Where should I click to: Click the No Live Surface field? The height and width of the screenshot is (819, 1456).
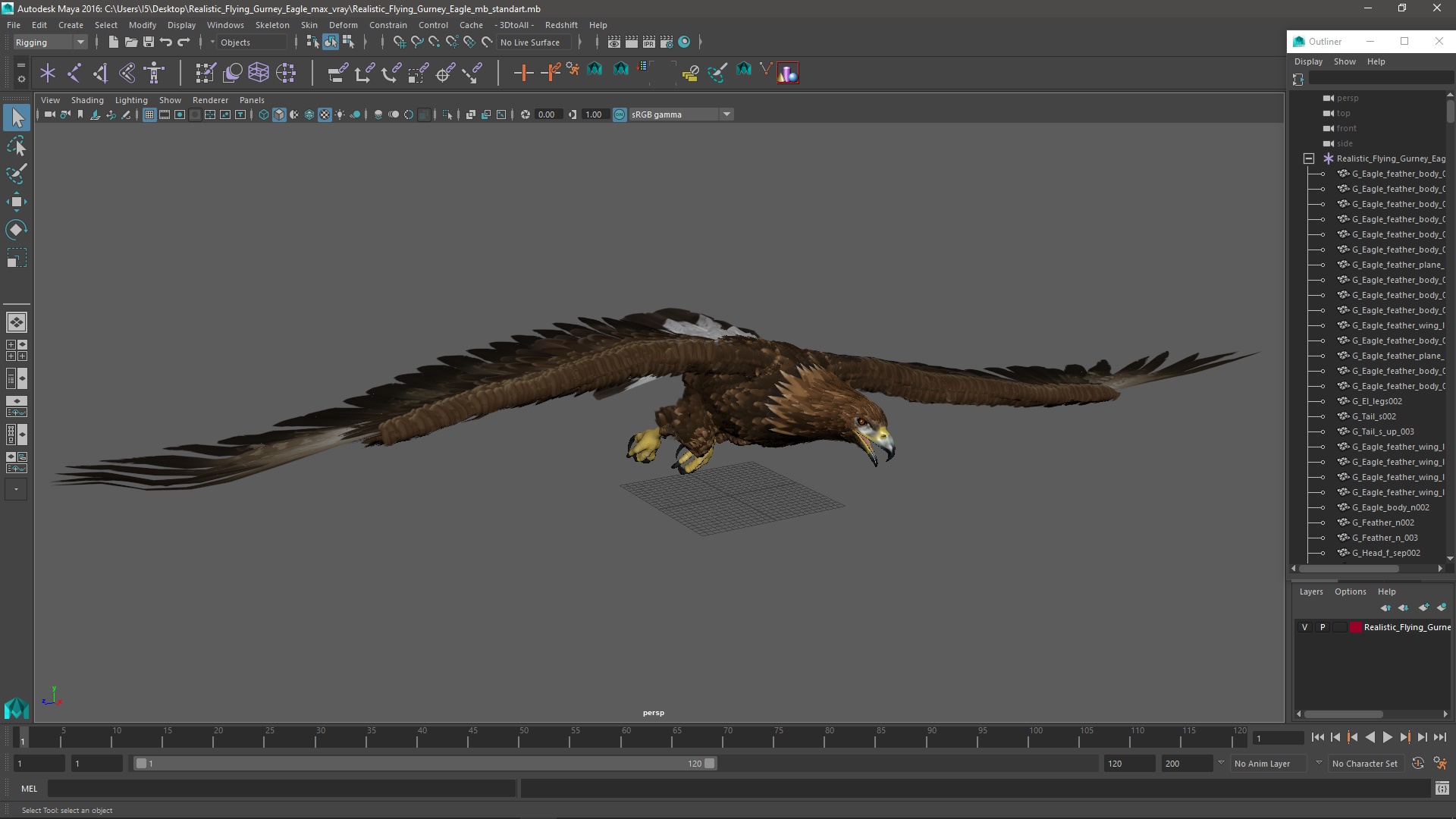[x=535, y=42]
